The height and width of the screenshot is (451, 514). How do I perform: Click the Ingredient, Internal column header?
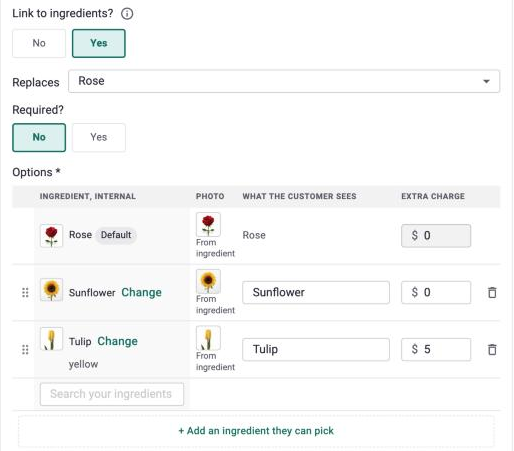click(88, 196)
